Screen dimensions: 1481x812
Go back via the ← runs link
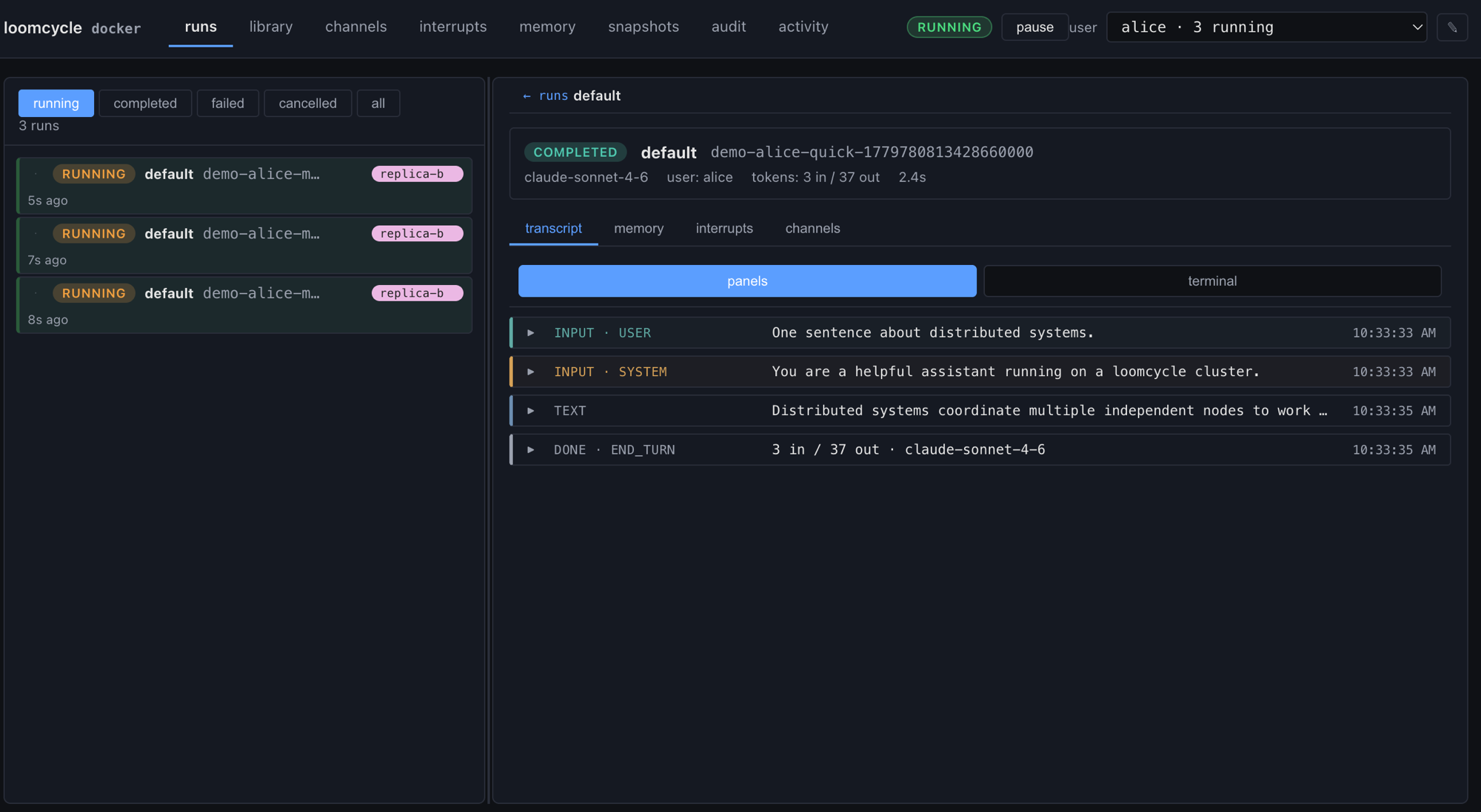tap(545, 96)
